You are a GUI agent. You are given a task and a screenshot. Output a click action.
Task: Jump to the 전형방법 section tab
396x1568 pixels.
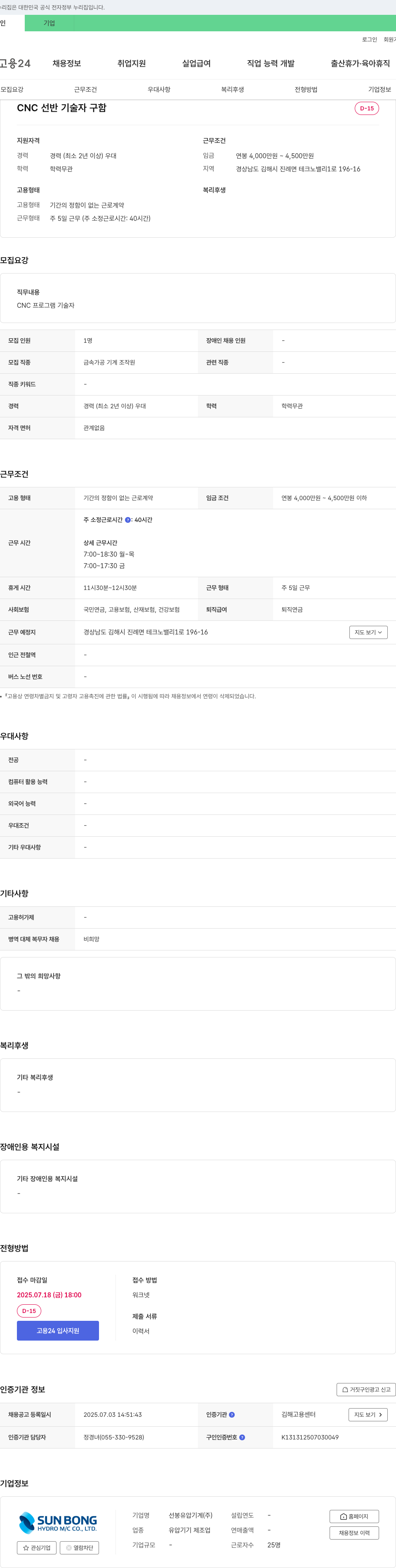306,89
